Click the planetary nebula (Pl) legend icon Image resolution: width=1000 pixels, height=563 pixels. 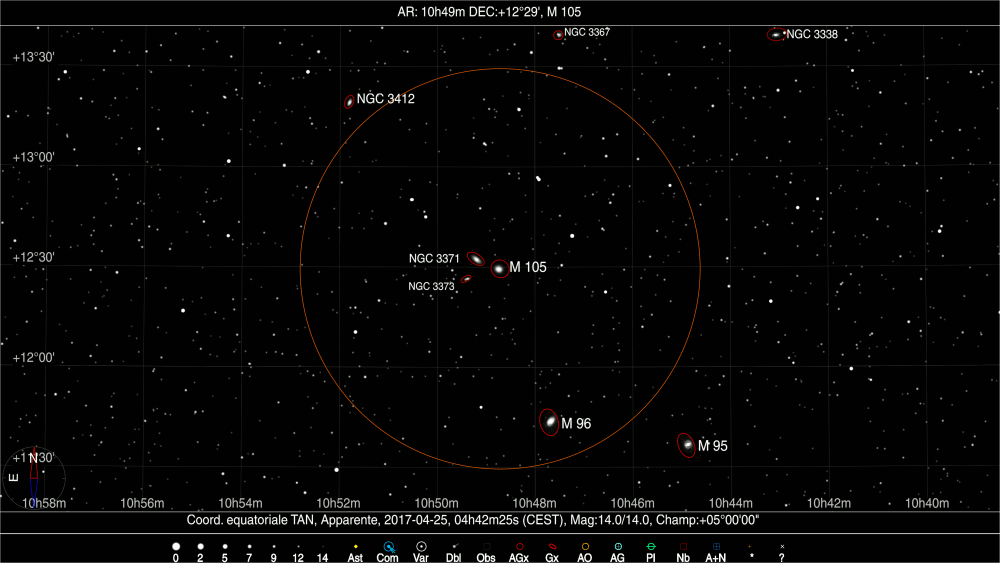coord(651,546)
